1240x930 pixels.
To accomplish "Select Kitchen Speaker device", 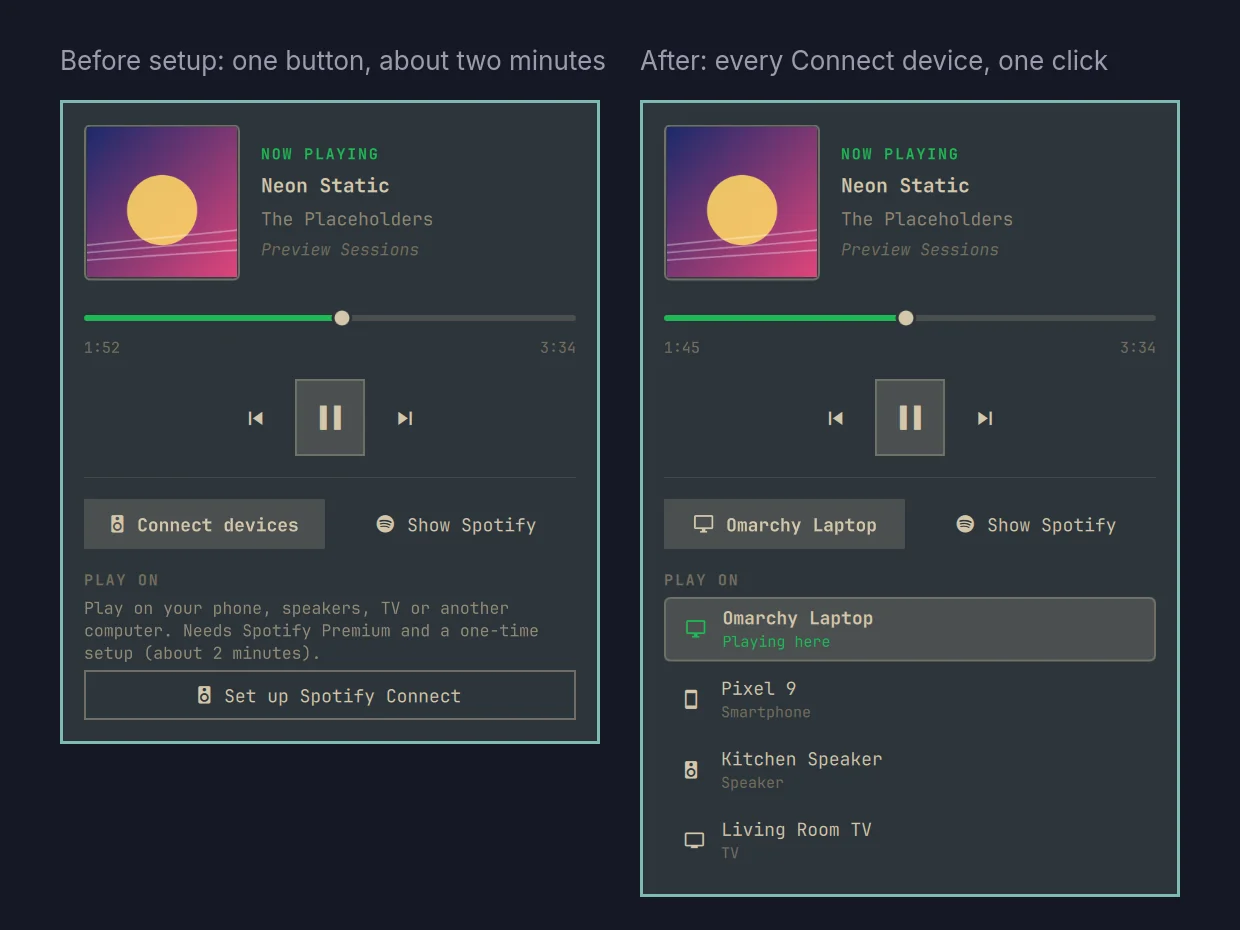I will (x=910, y=770).
